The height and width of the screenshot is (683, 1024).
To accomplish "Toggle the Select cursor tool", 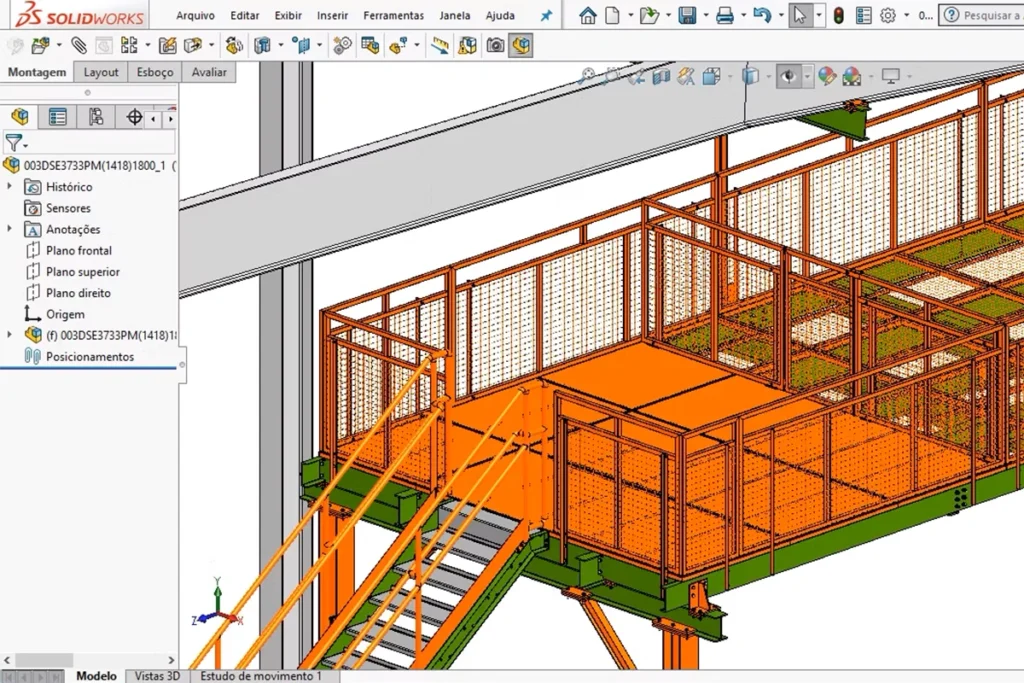I will (799, 16).
